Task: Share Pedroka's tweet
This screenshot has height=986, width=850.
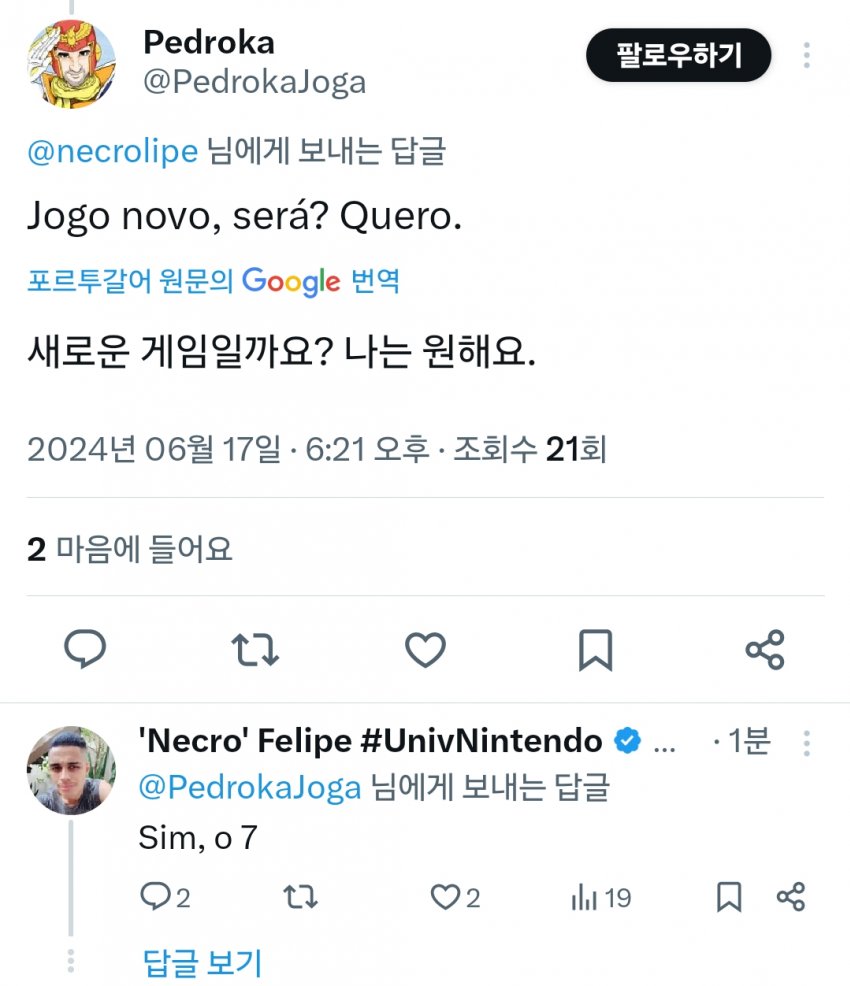Action: [x=765, y=651]
